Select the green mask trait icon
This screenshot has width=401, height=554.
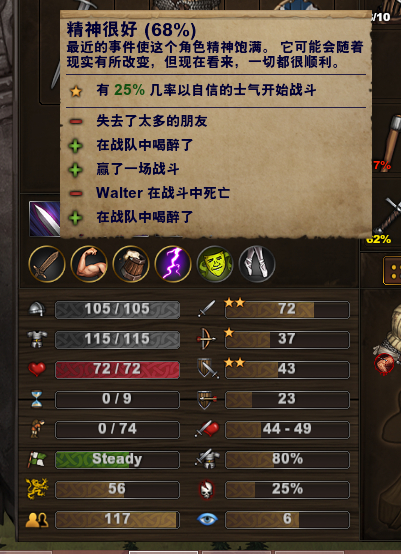click(215, 264)
